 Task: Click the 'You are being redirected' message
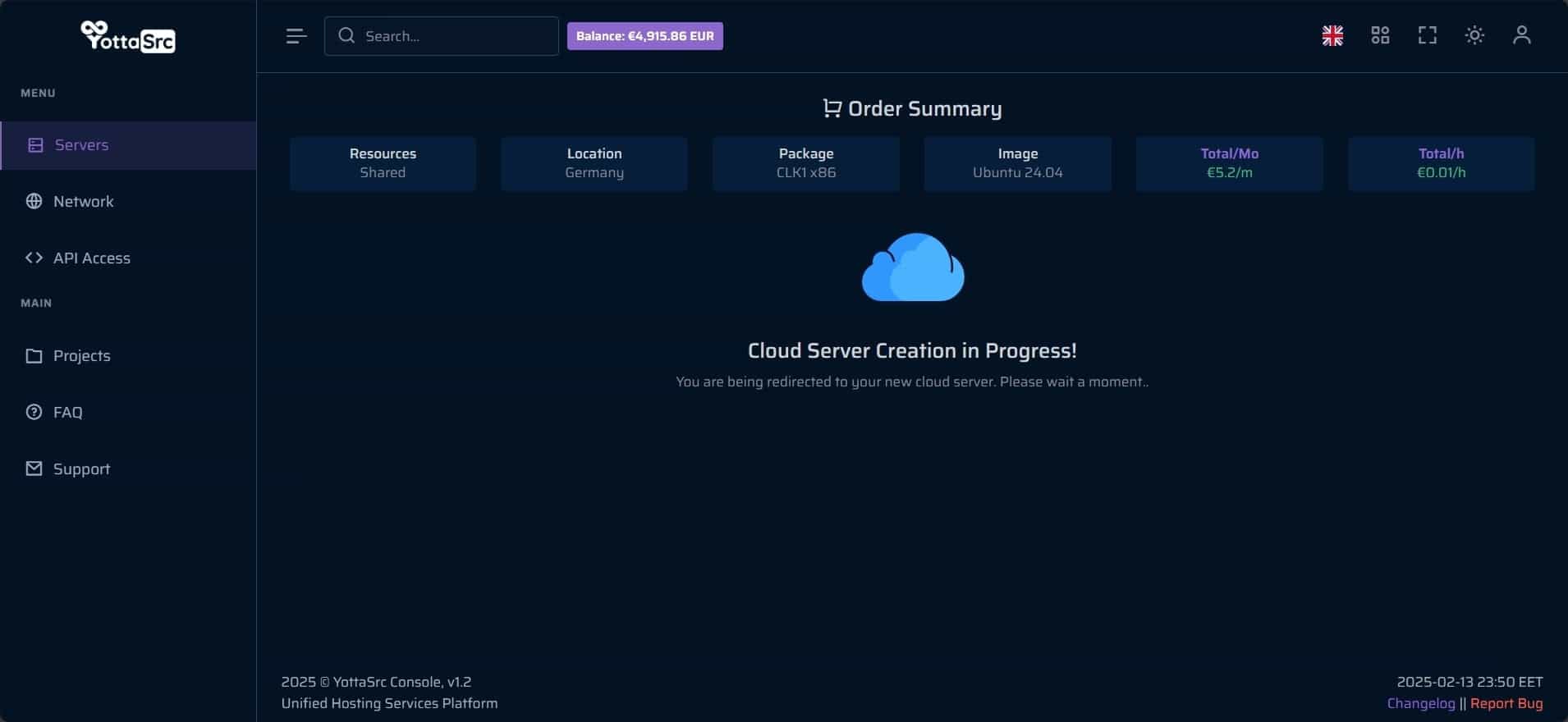point(912,382)
